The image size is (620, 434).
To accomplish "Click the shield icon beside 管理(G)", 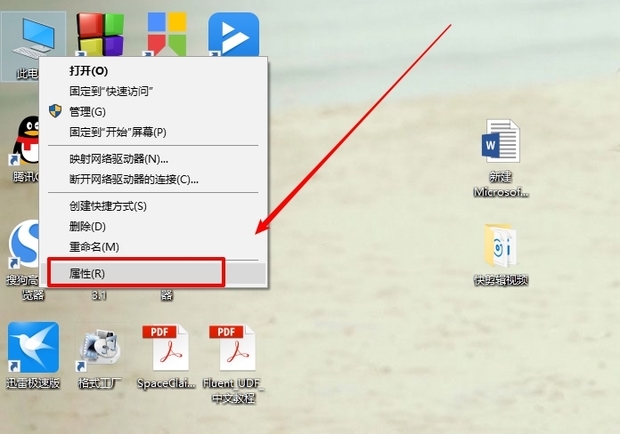I will coord(55,111).
